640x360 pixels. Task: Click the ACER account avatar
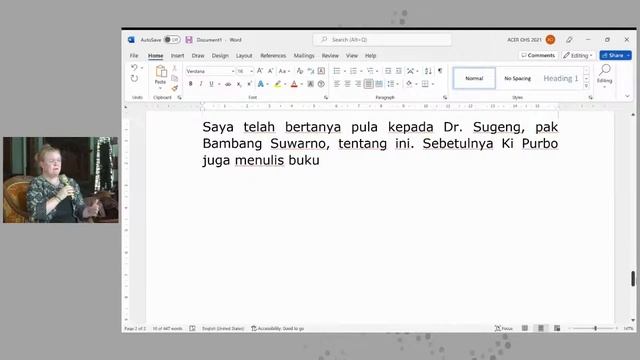[550, 40]
